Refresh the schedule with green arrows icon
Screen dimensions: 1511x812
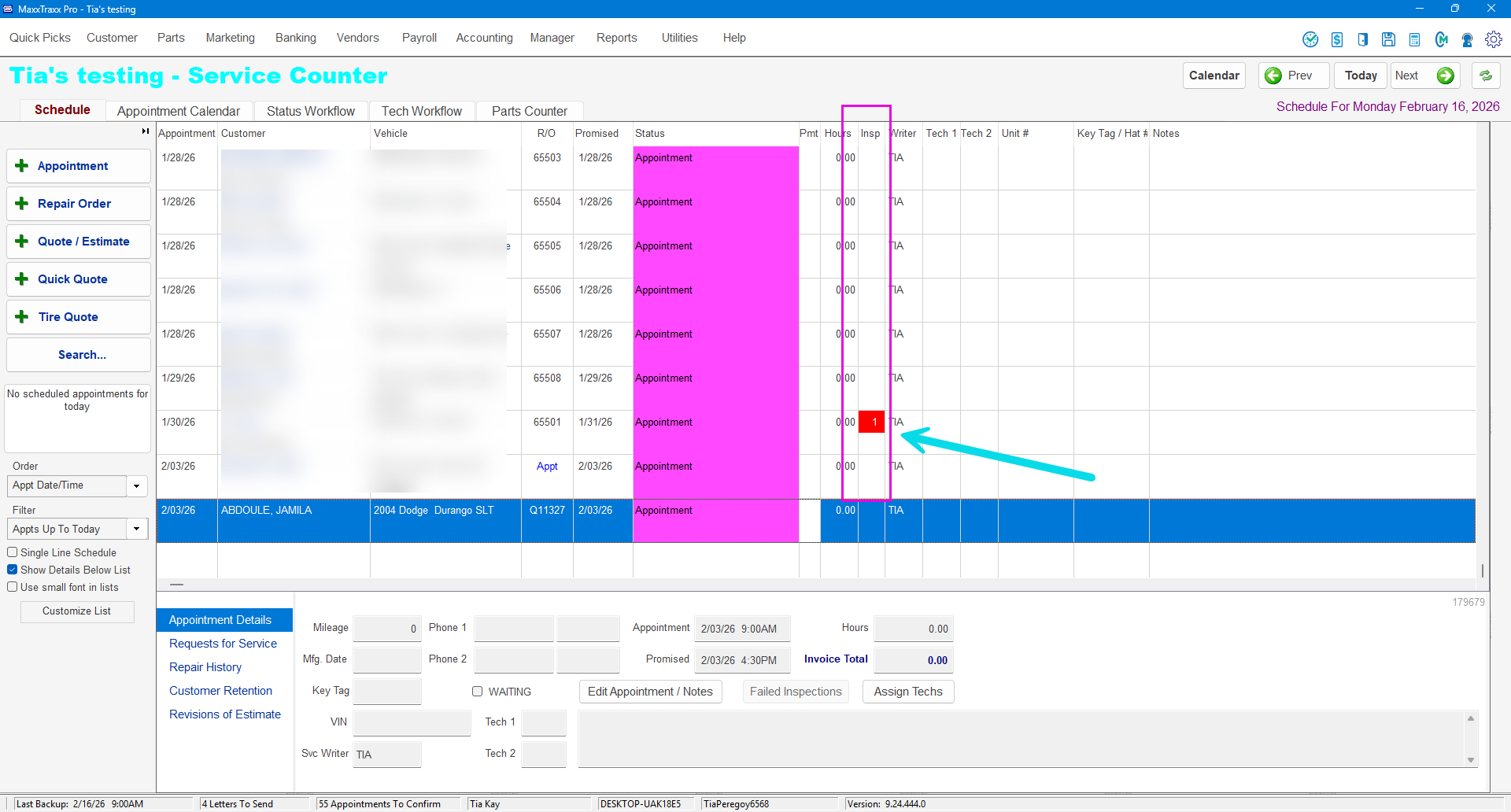[1486, 76]
